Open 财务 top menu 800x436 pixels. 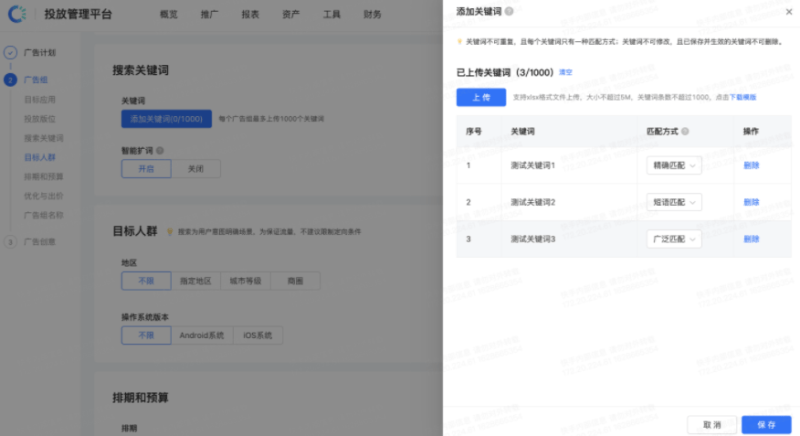coord(372,14)
